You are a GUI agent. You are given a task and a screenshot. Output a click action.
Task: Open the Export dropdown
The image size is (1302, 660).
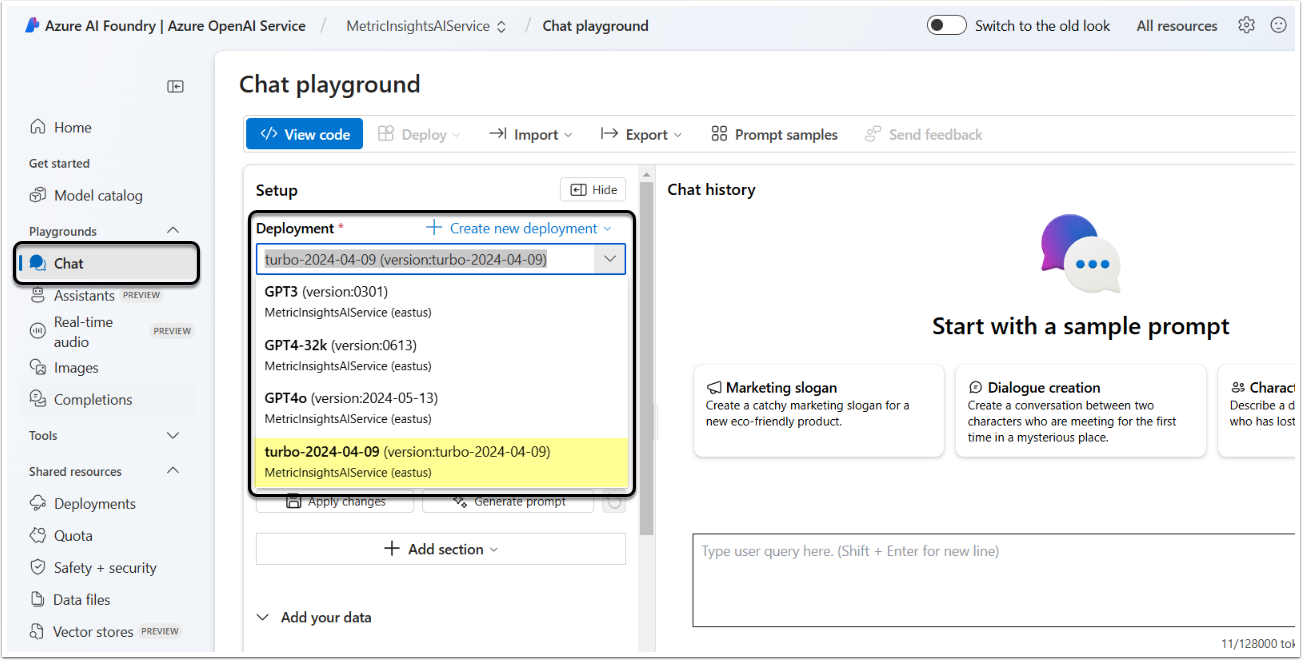pyautogui.click(x=642, y=134)
